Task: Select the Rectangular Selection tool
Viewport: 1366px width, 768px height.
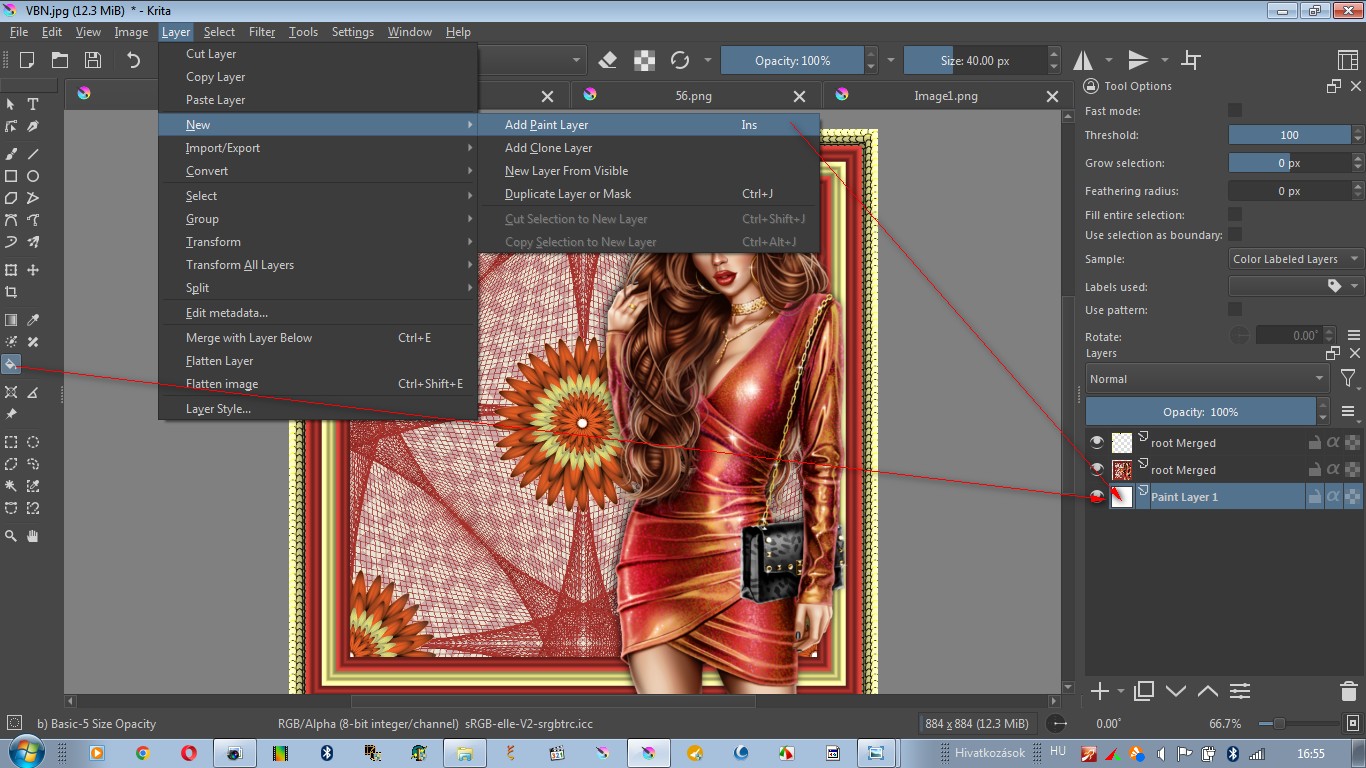Action: click(x=11, y=442)
